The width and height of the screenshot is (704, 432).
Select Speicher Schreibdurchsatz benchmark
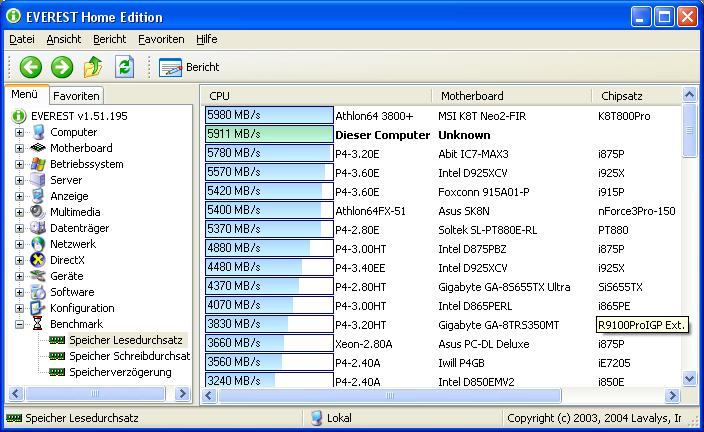click(130, 356)
